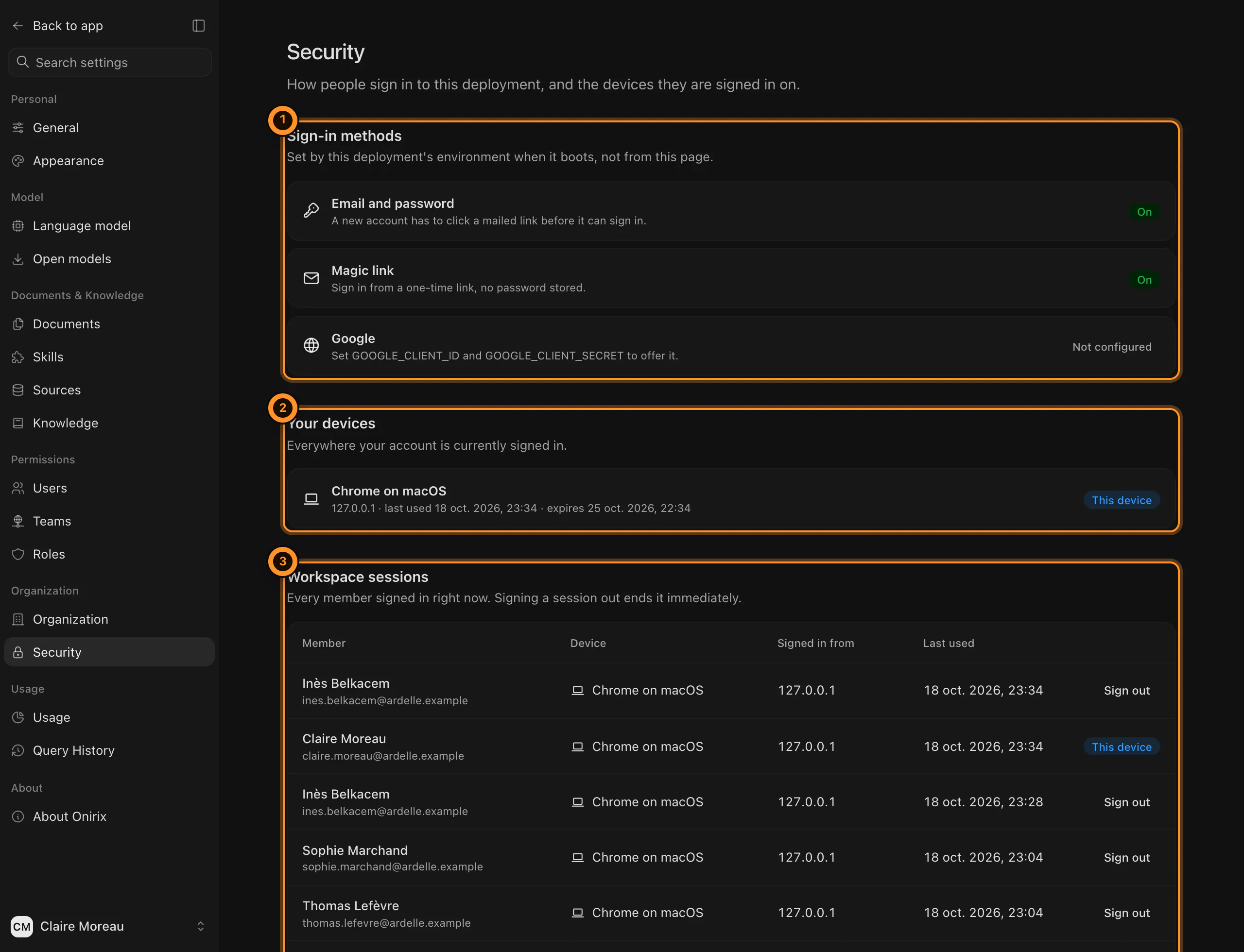Click the Magic link envelope icon
Viewport: 1244px width, 952px height.
pos(311,278)
